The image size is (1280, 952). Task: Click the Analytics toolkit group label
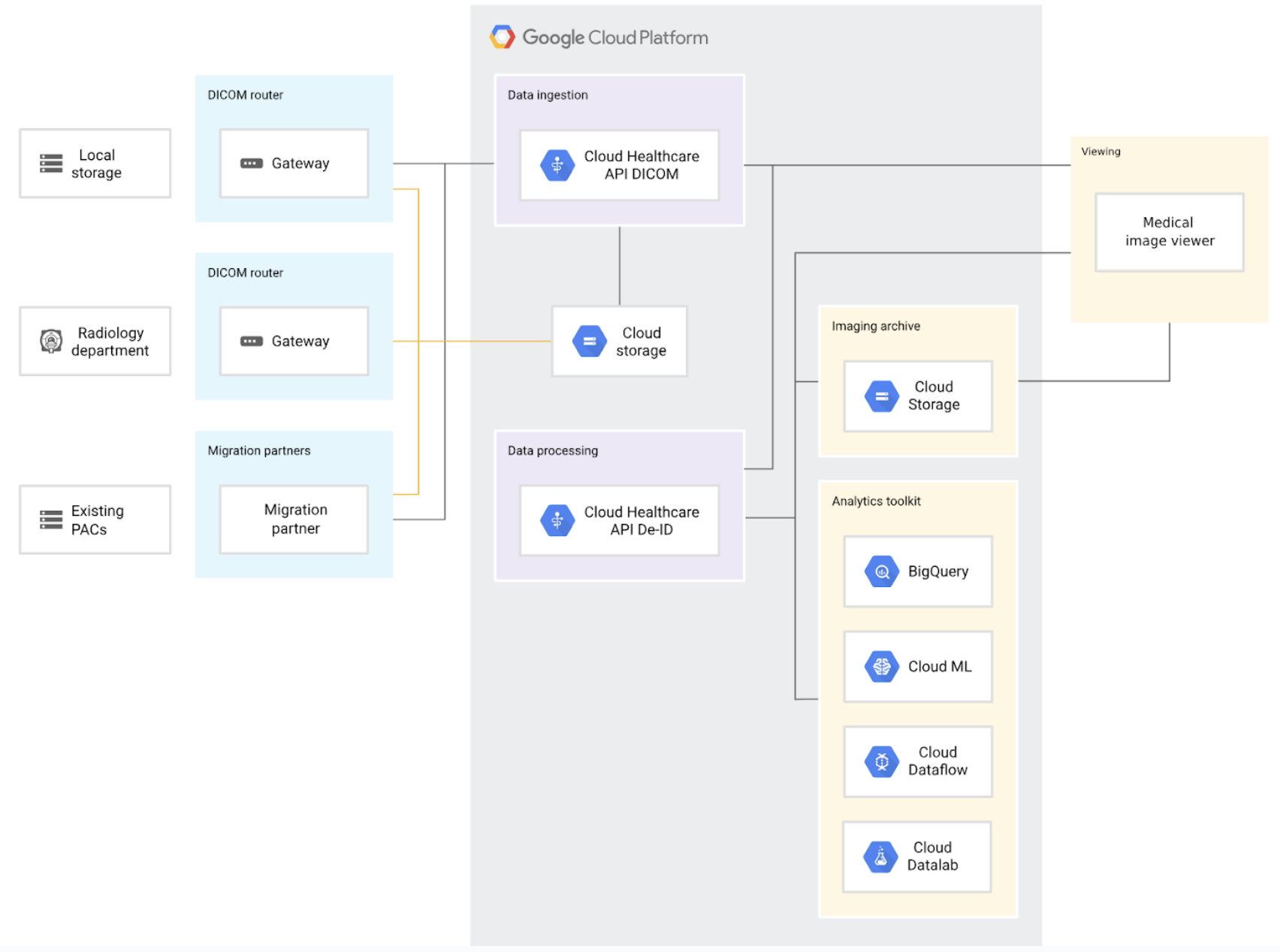coord(876,501)
